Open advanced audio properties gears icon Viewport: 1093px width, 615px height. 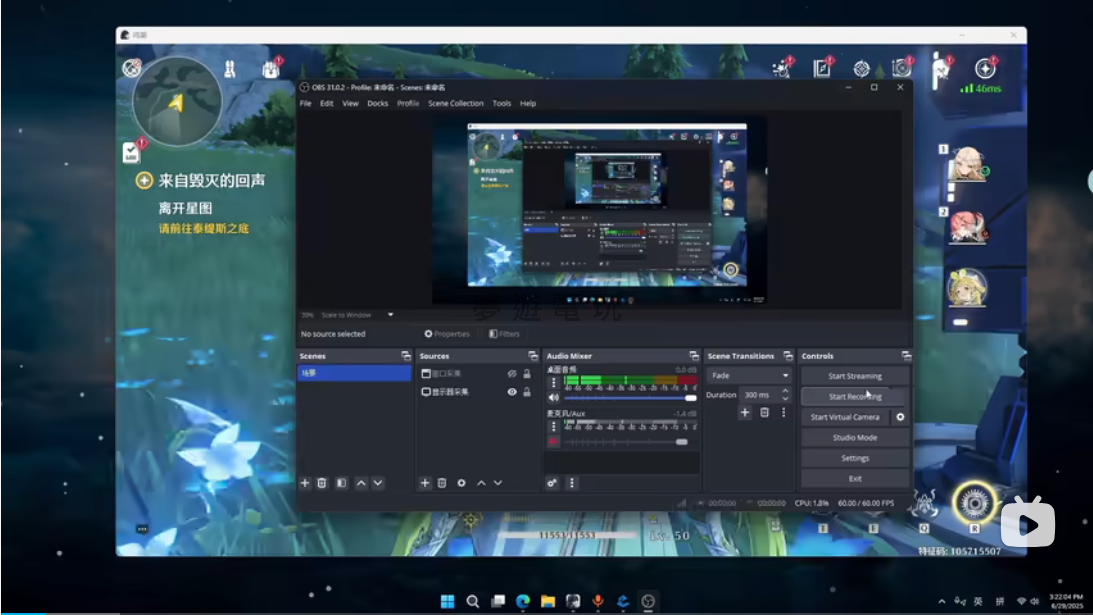pyautogui.click(x=552, y=483)
